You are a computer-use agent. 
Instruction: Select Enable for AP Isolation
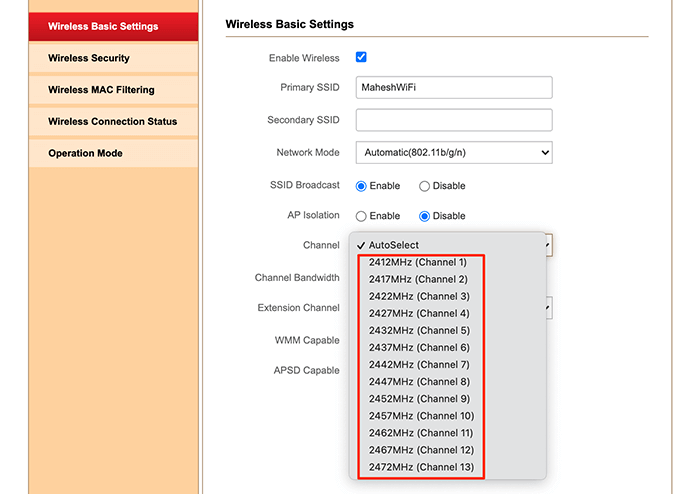point(362,216)
